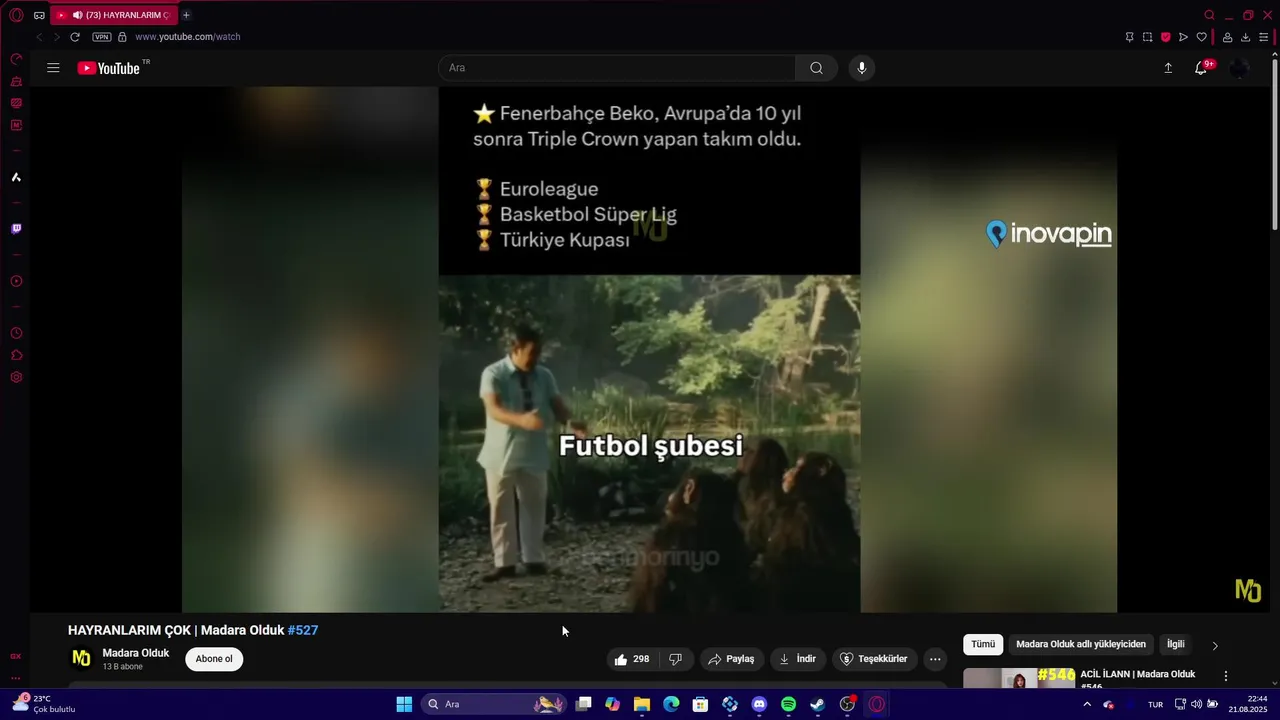
Task: Open YouTube account avatar menu
Action: pos(1239,68)
